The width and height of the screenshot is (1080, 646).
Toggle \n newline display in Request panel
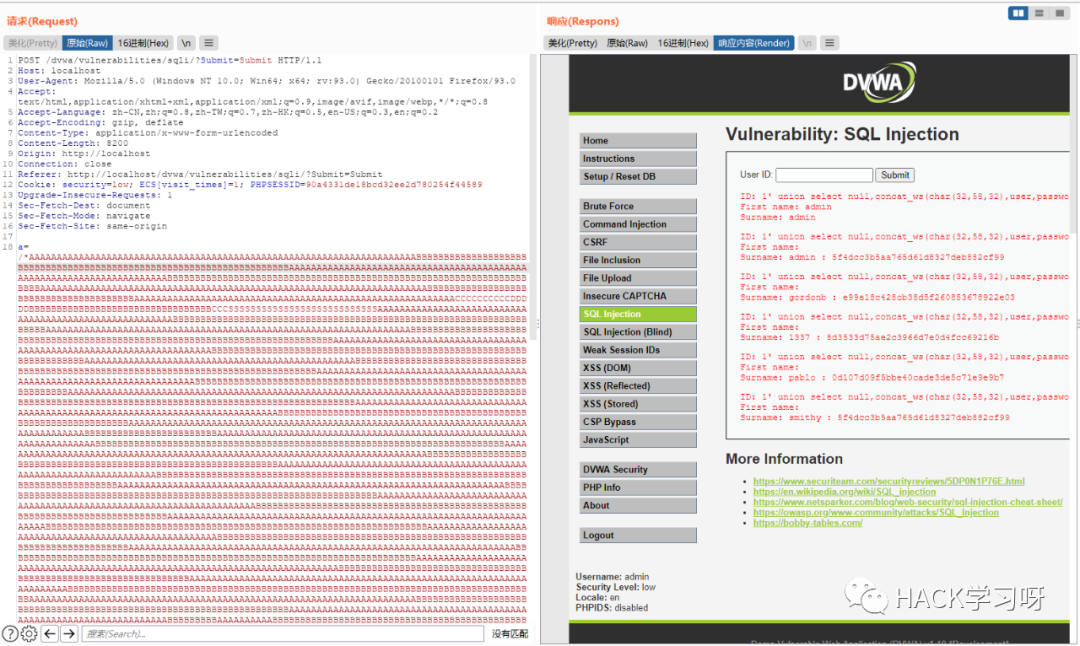pyautogui.click(x=186, y=43)
